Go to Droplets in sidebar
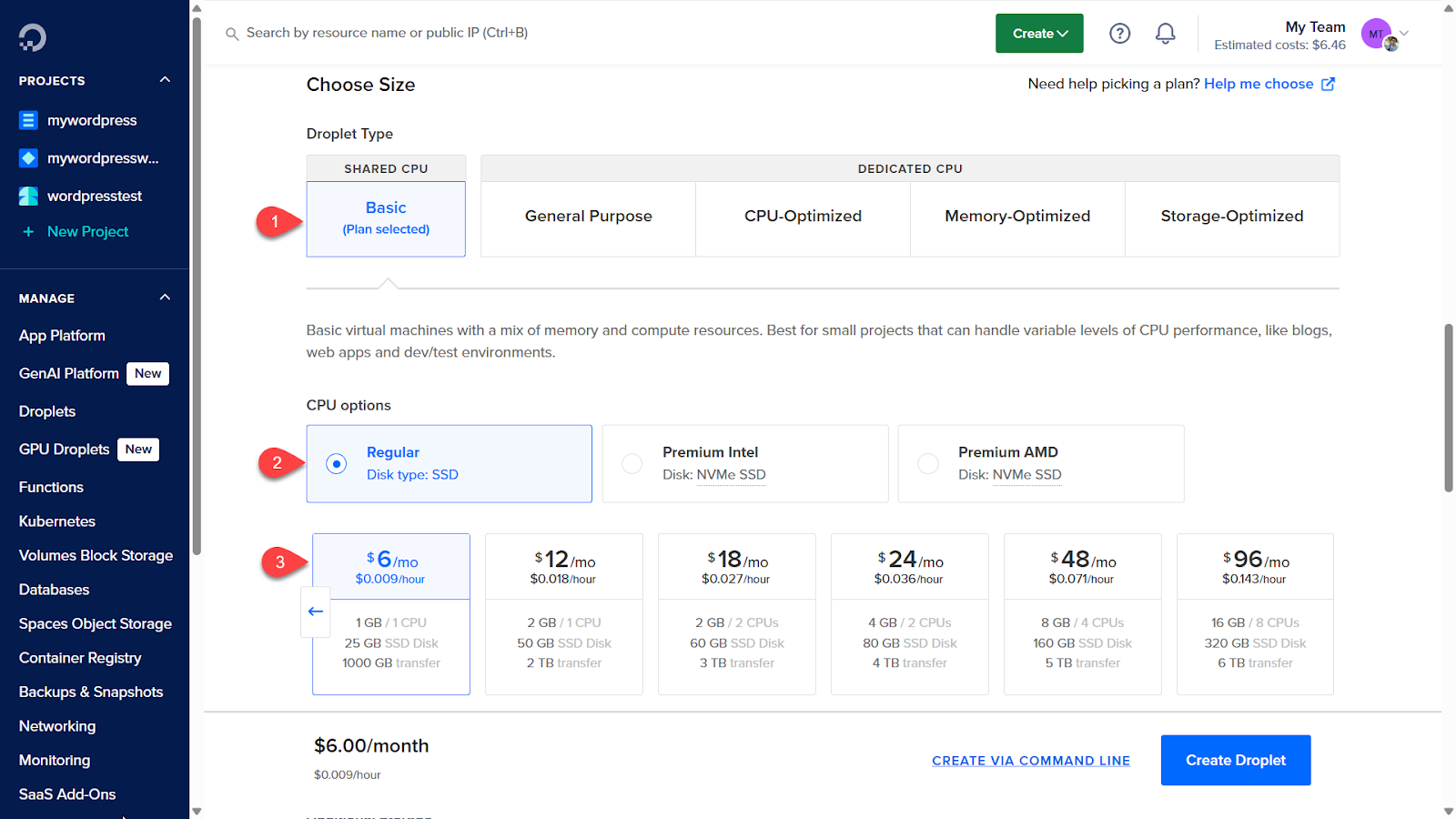 tap(47, 411)
